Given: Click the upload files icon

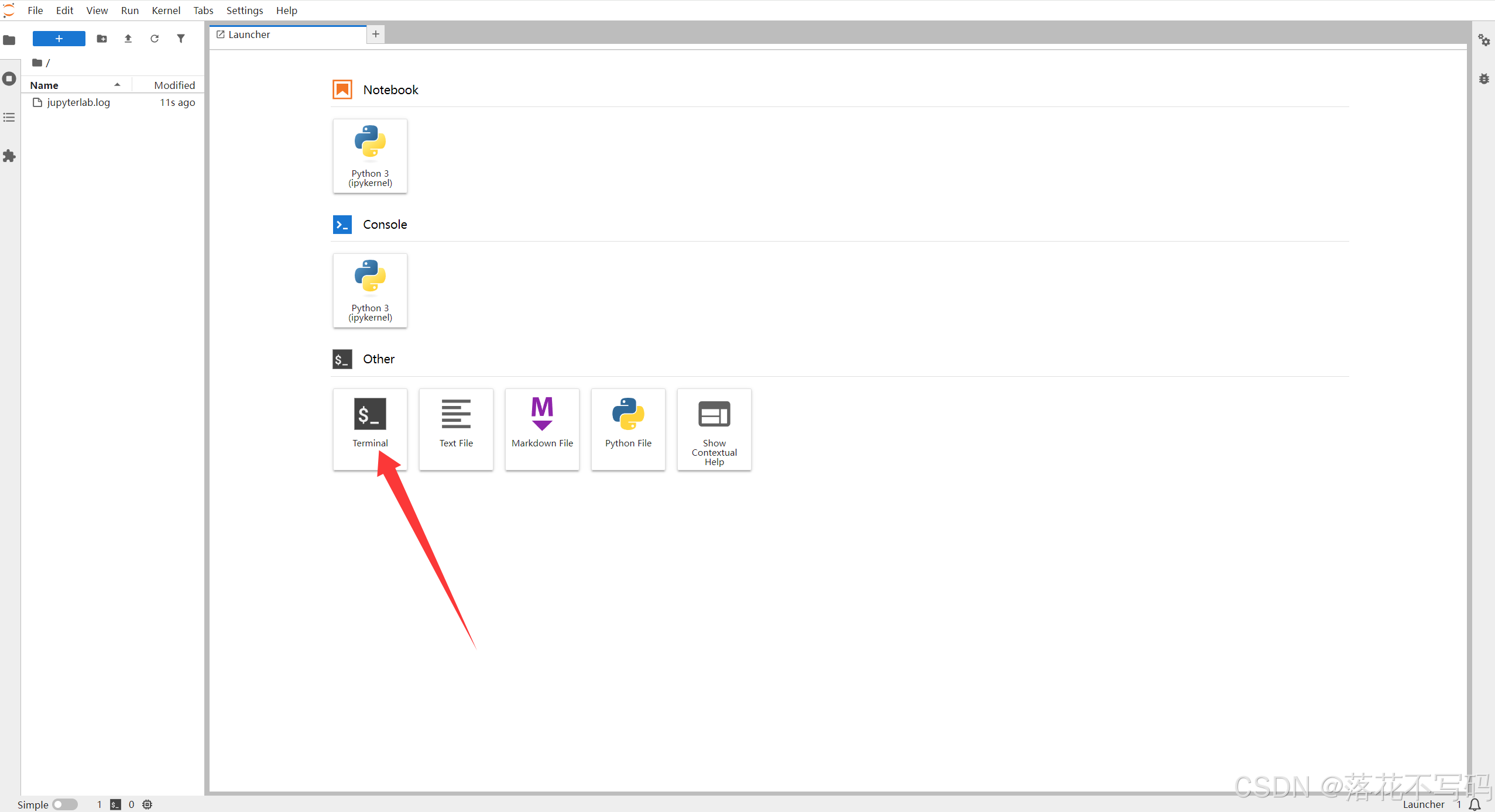Looking at the screenshot, I should (x=128, y=39).
